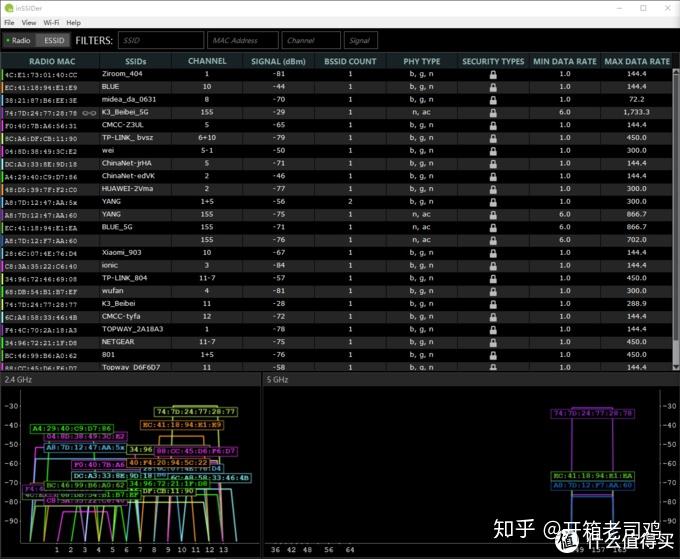This screenshot has width=680, height=559.
Task: Click lock icon in CMCC-tyfa row
Action: (493, 317)
